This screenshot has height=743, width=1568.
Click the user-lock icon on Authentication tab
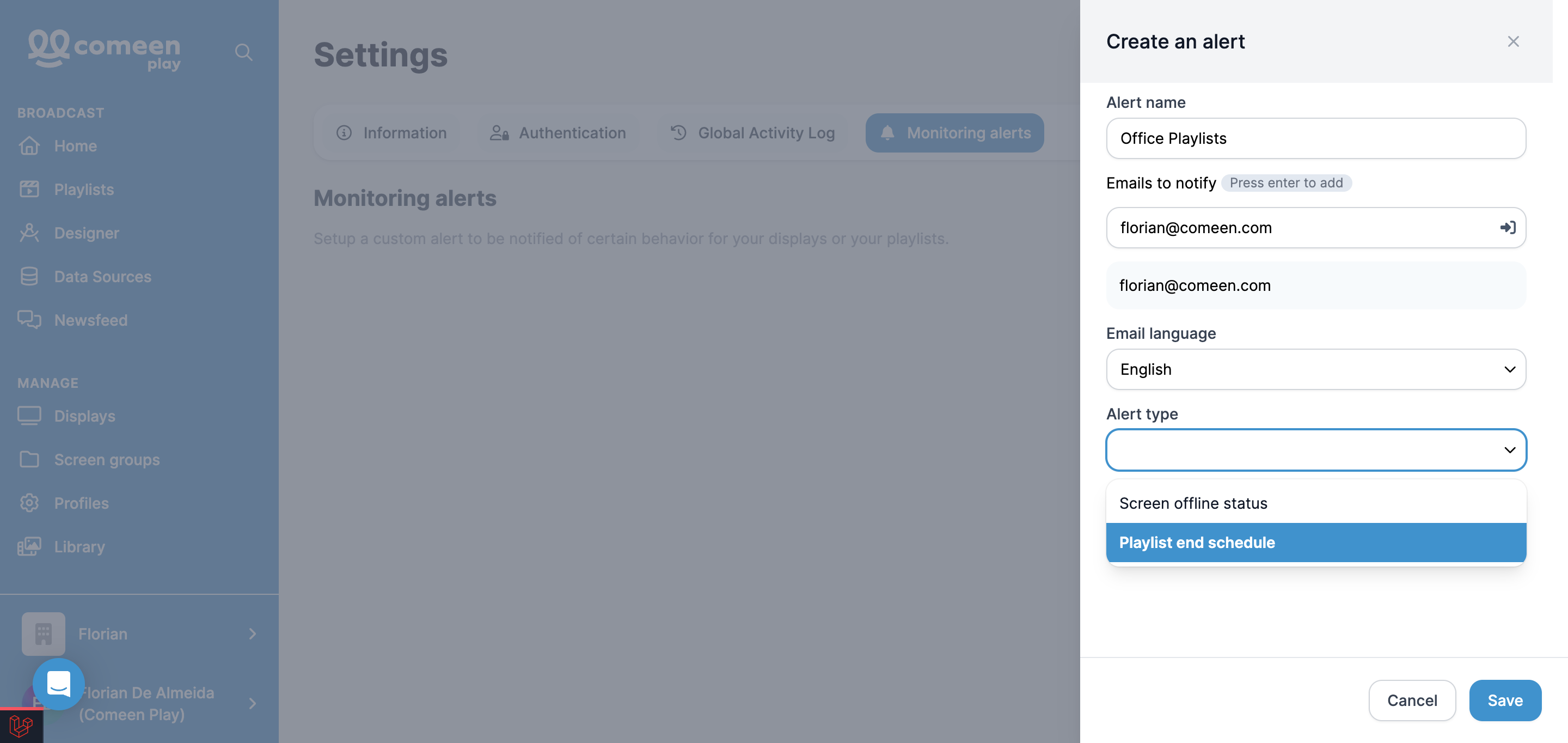[x=500, y=133]
